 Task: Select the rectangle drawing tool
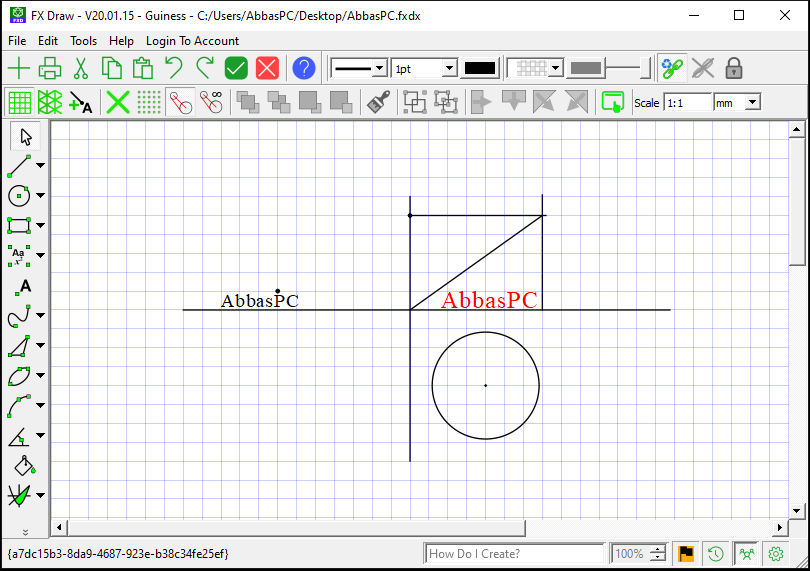(x=19, y=226)
